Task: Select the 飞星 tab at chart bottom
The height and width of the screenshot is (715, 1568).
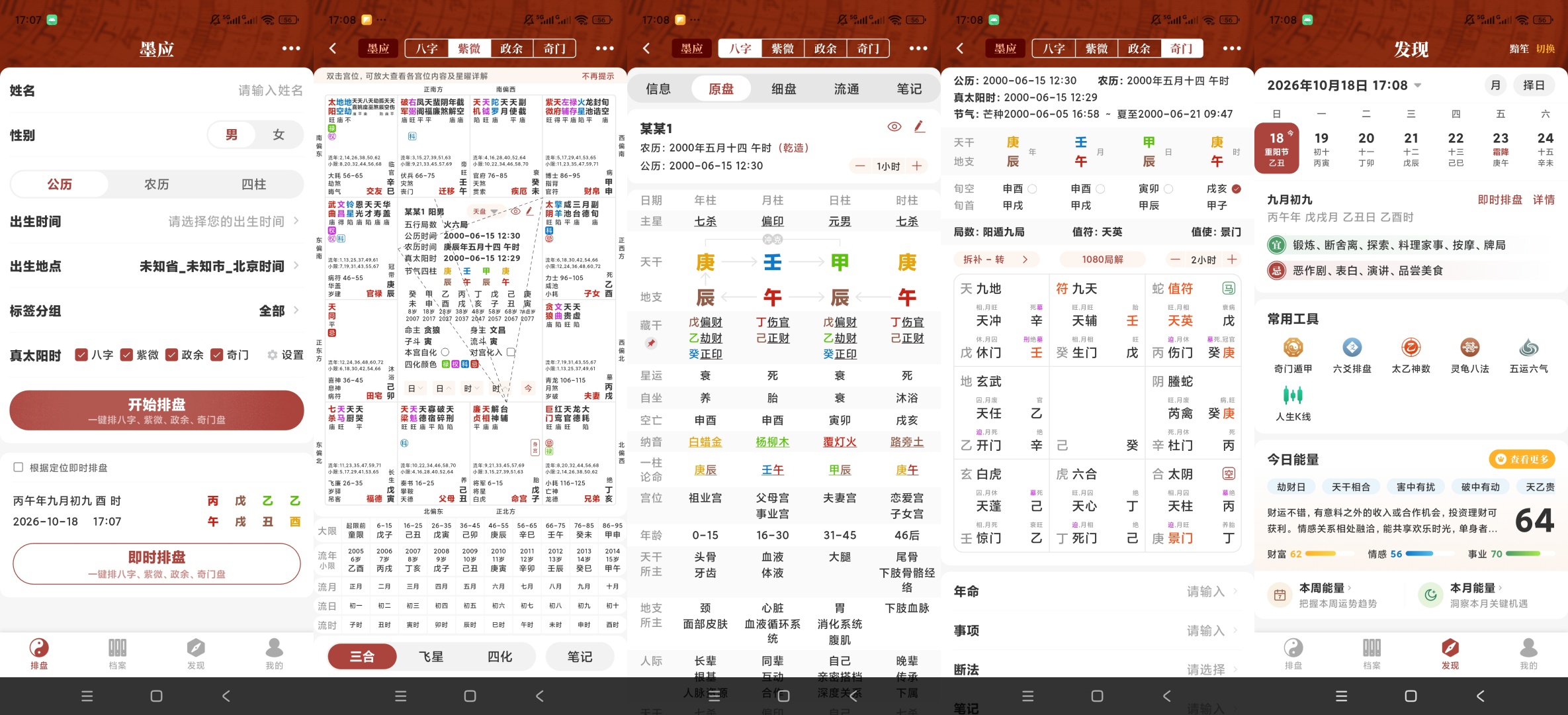Action: coord(431,657)
